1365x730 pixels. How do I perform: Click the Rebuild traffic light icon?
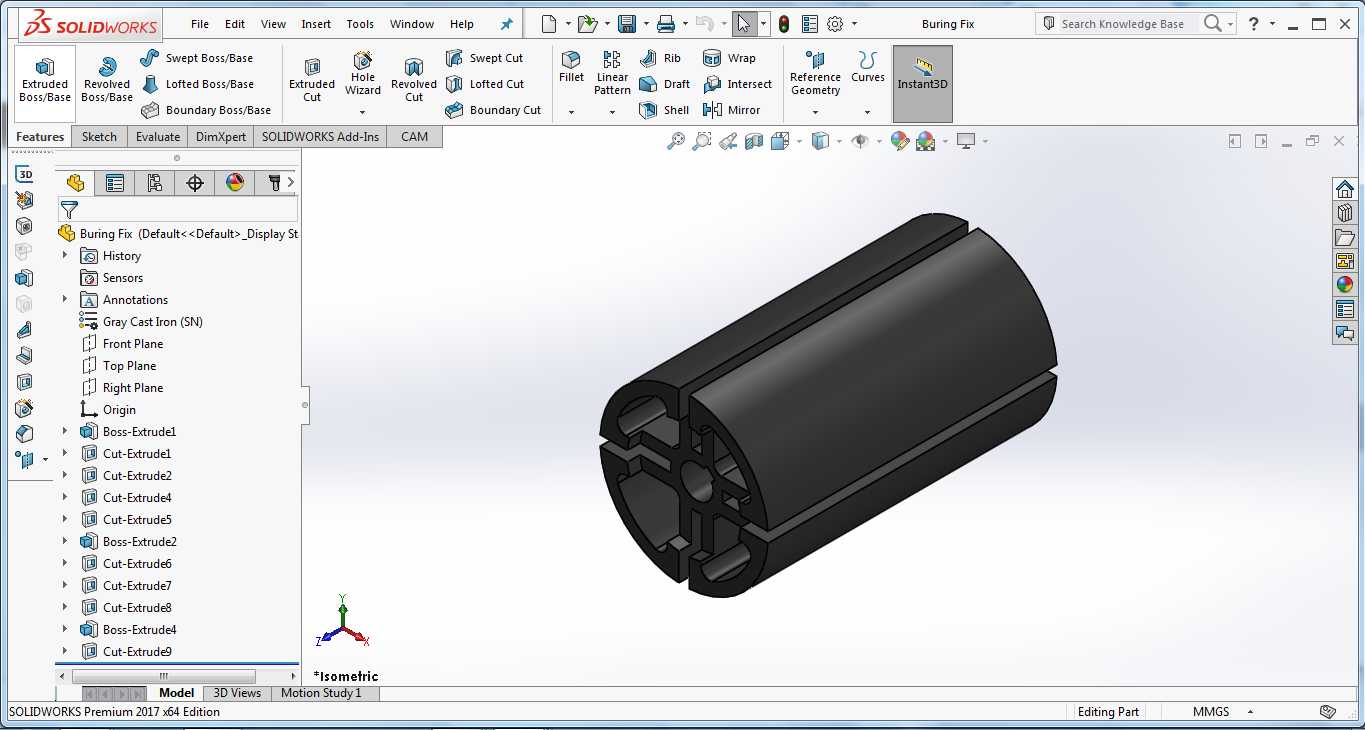coord(784,24)
